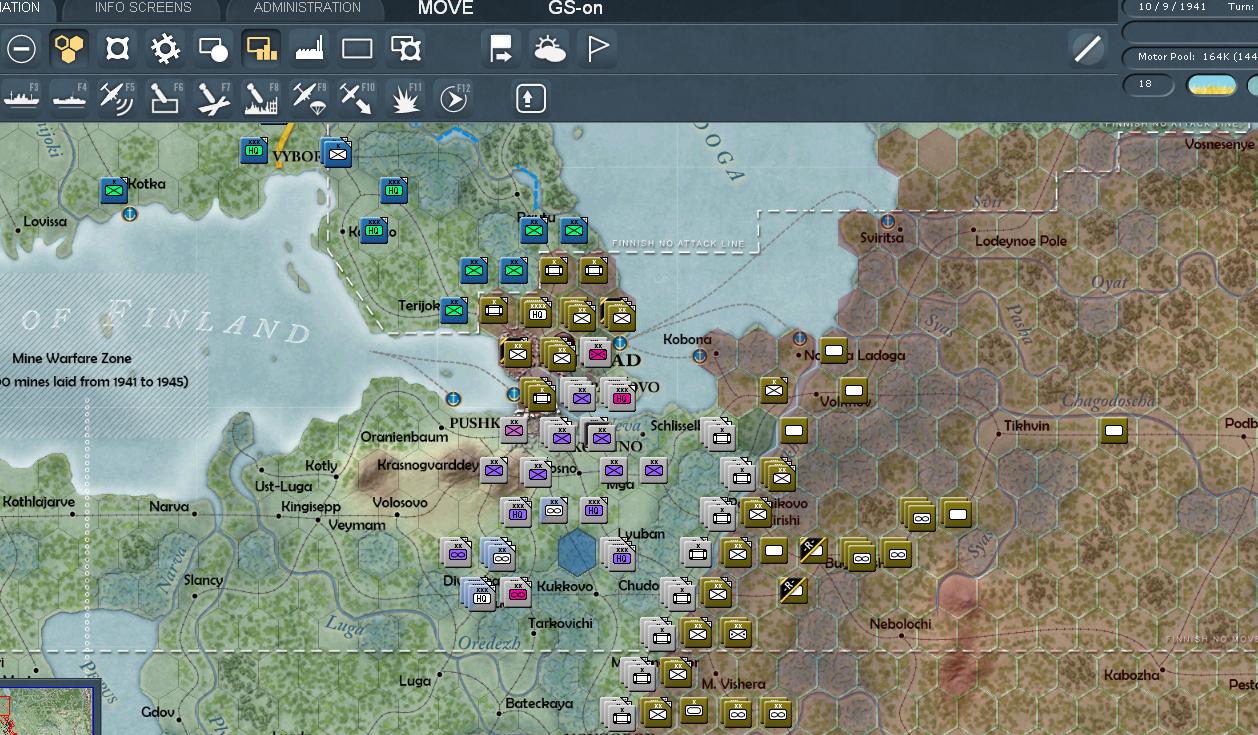Click the MOVE mode label
The image size is (1258, 735).
pyautogui.click(x=446, y=8)
